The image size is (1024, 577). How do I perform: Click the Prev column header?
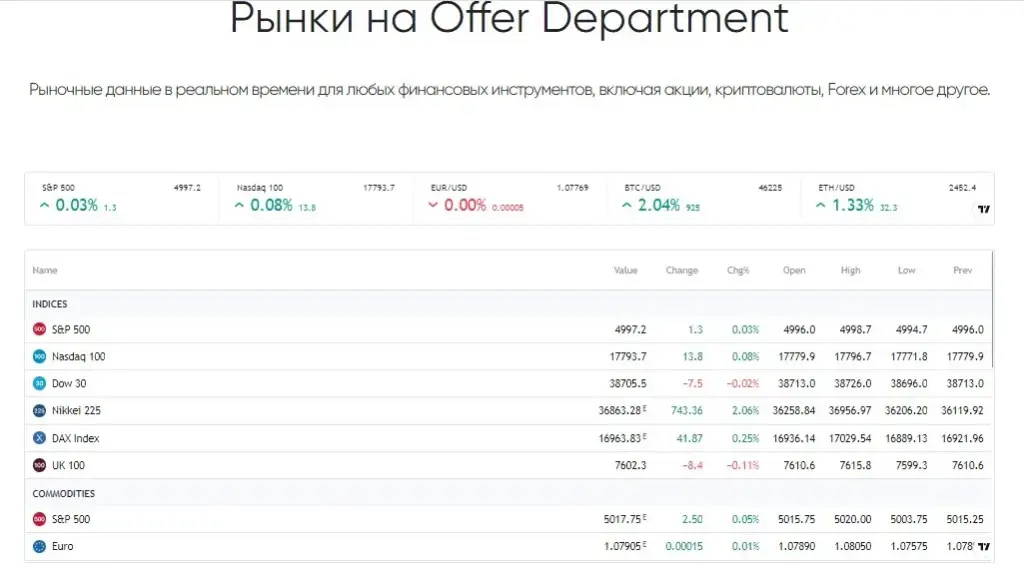click(963, 270)
